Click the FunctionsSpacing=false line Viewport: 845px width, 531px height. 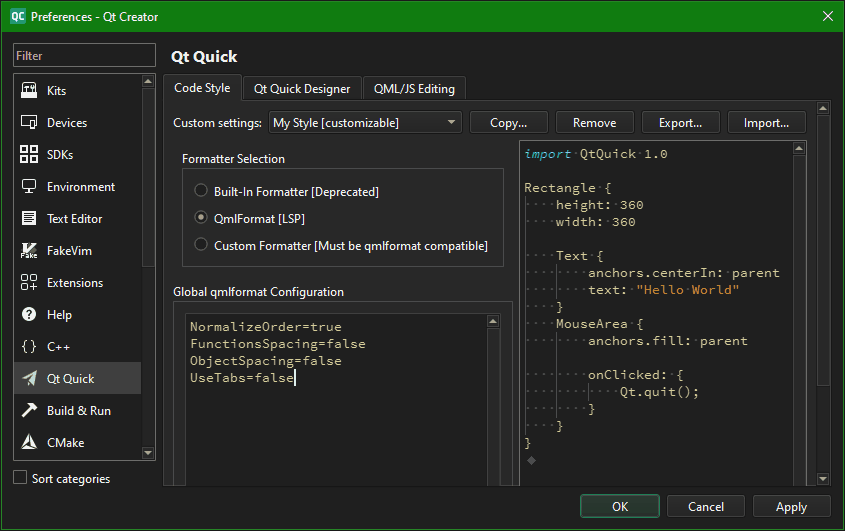click(278, 343)
